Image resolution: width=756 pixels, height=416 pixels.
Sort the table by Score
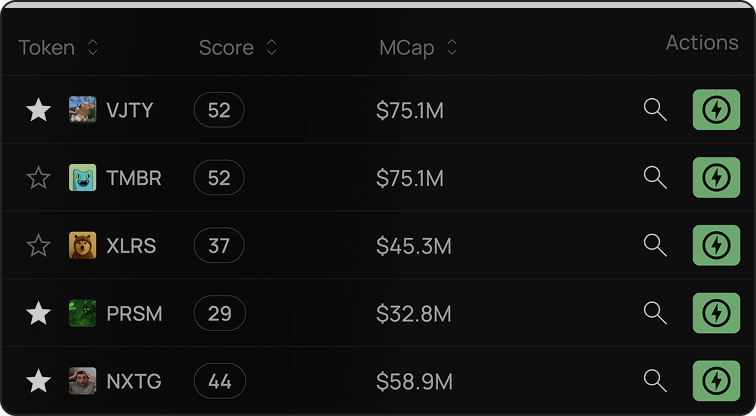tap(271, 47)
